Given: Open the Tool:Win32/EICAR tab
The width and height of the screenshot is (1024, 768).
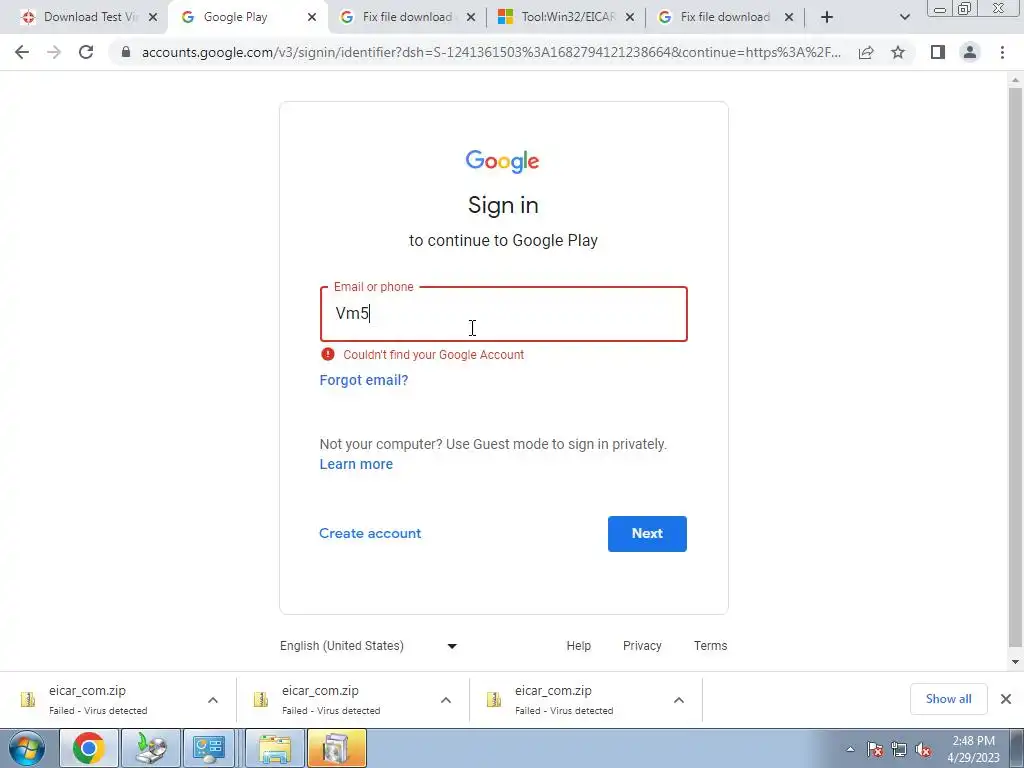Looking at the screenshot, I should click(568, 18).
